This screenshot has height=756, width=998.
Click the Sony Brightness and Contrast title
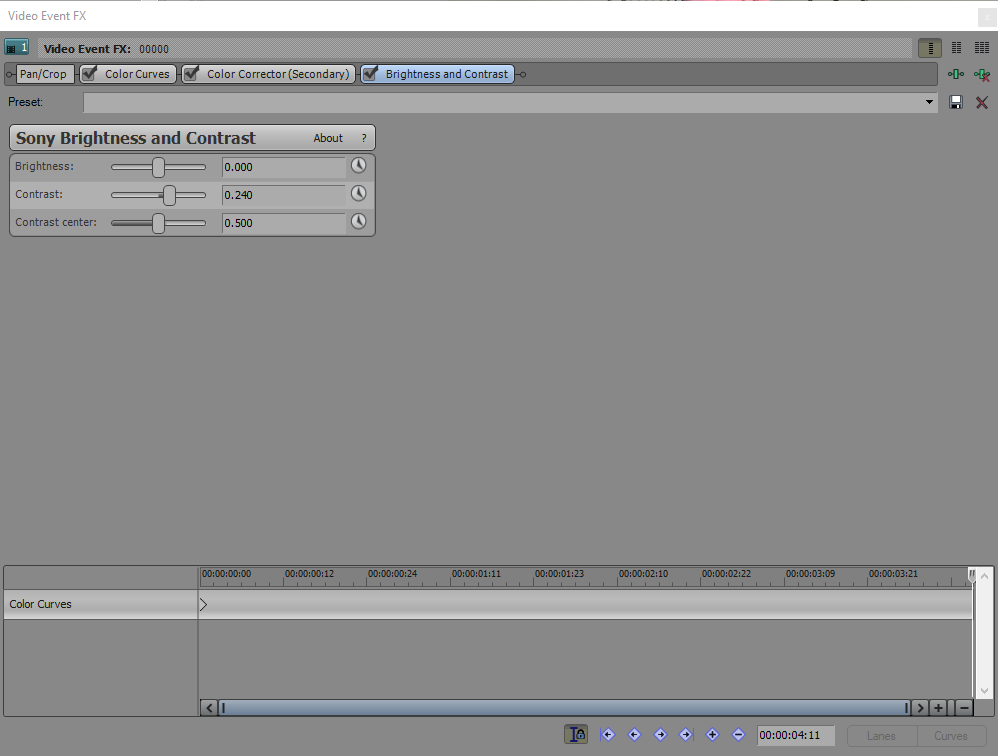tap(136, 138)
